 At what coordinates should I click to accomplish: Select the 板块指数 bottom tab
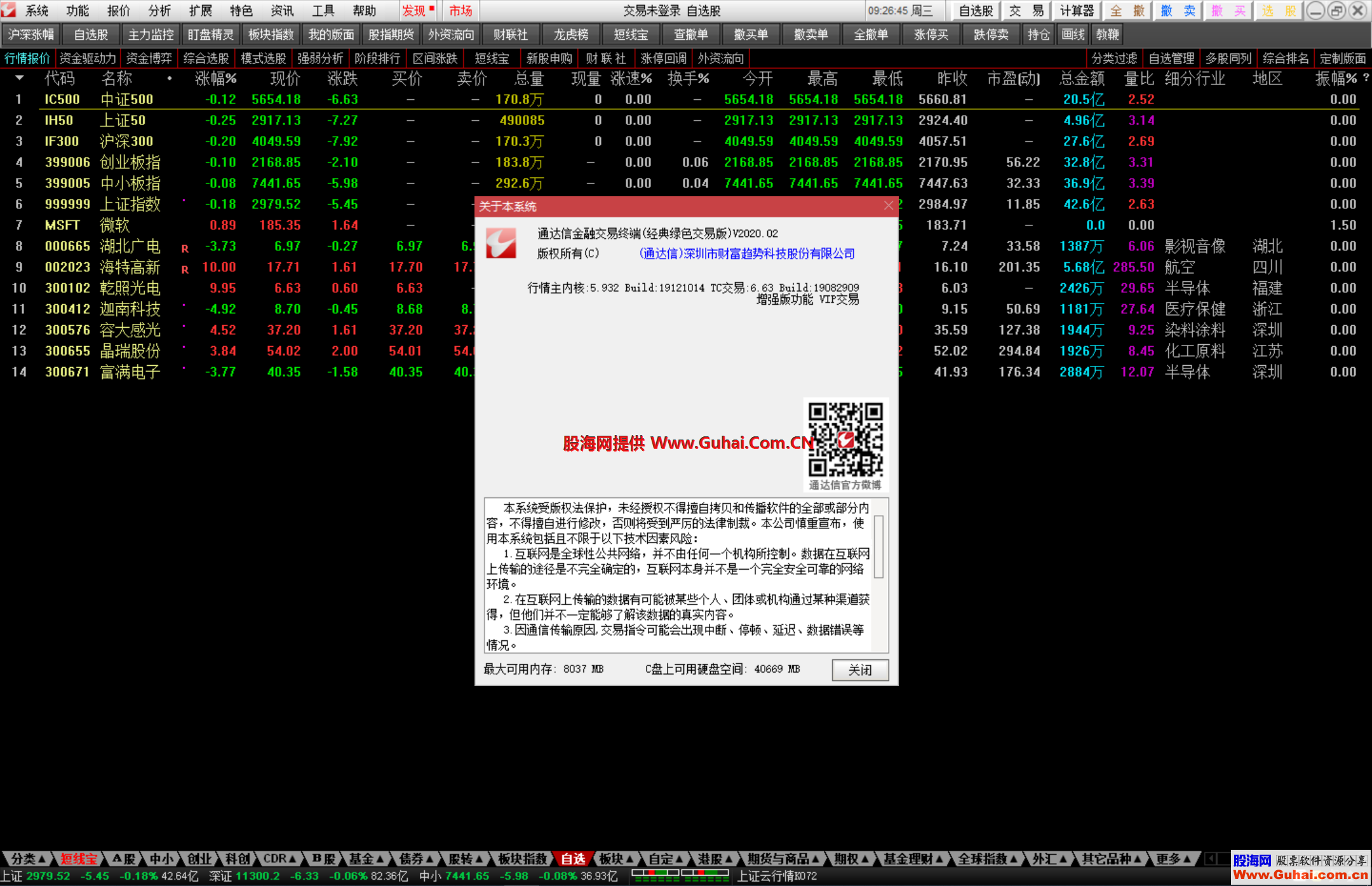tap(522, 859)
